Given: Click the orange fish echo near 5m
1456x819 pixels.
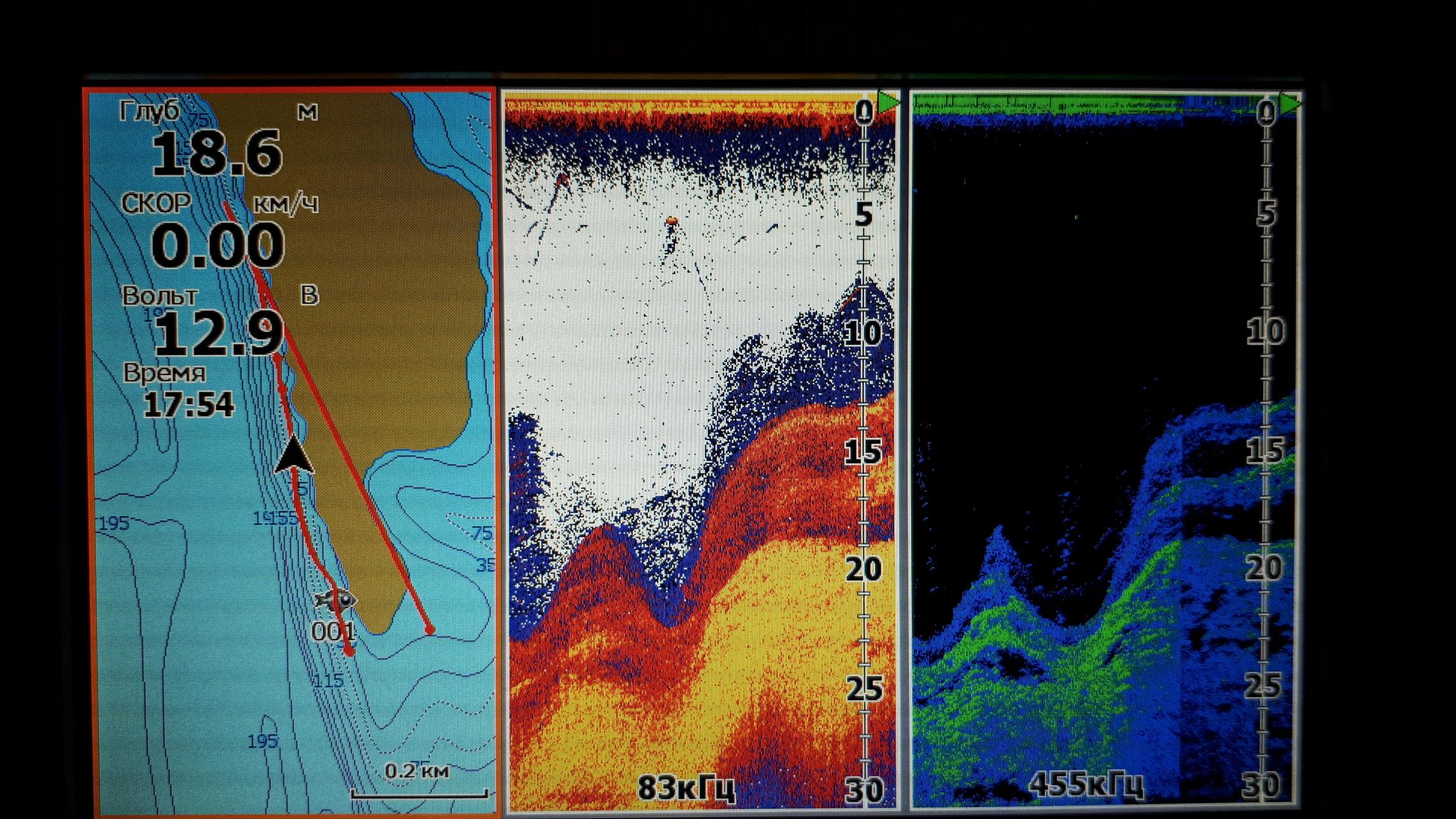Looking at the screenshot, I should (x=671, y=221).
